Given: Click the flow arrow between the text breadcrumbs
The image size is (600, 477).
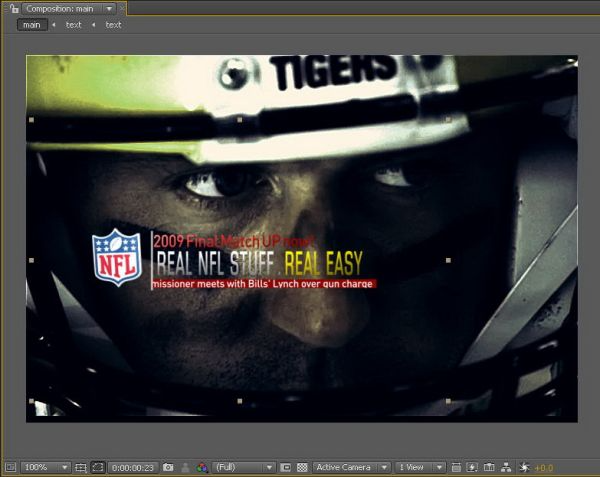Looking at the screenshot, I should (x=94, y=25).
